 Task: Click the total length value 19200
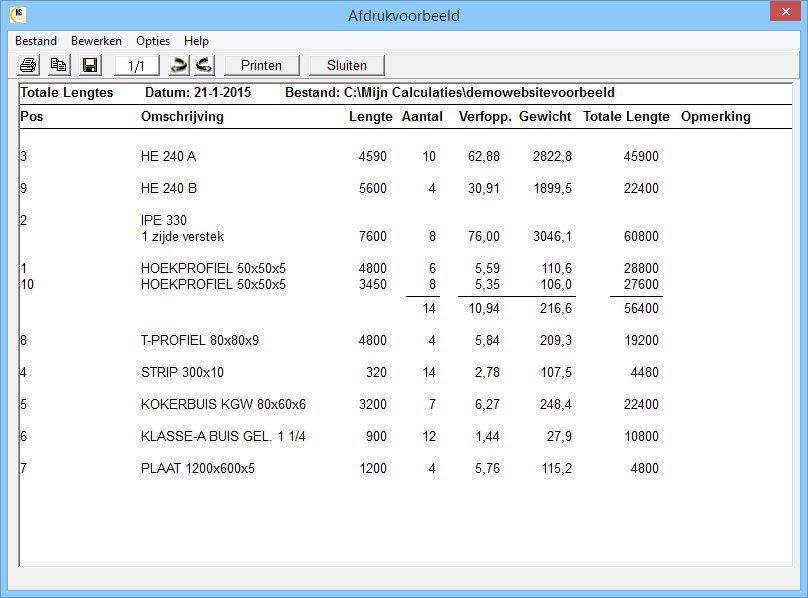(x=641, y=340)
